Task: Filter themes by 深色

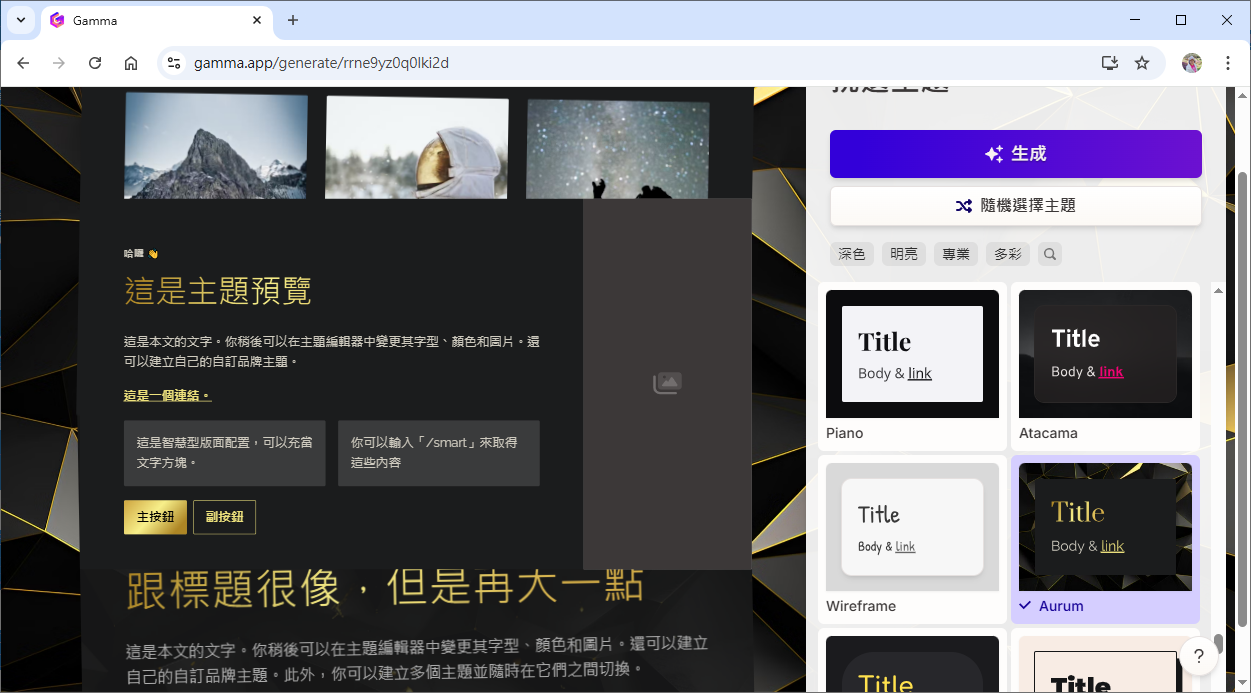Action: tap(852, 254)
